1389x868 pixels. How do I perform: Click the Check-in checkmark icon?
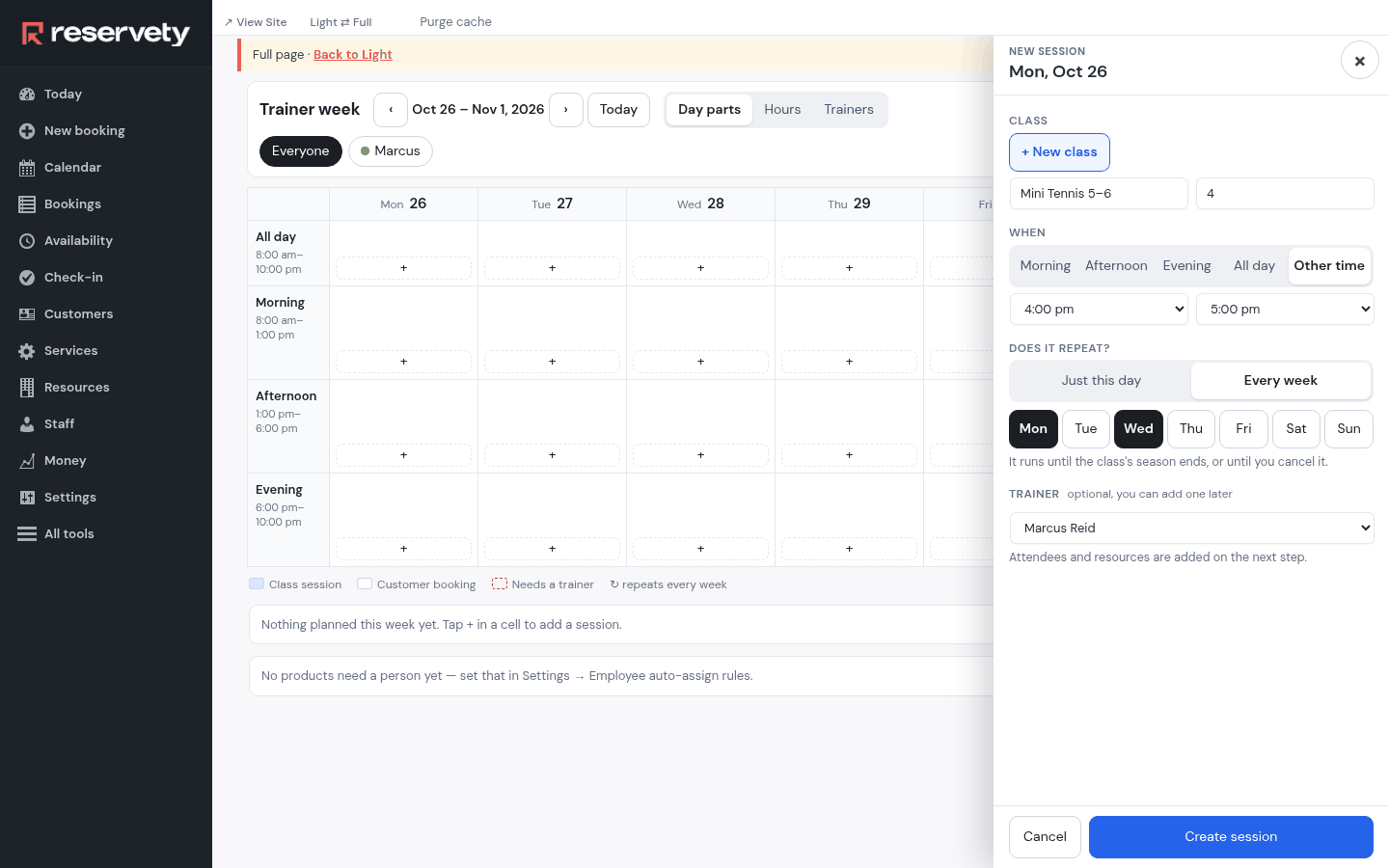tap(27, 278)
